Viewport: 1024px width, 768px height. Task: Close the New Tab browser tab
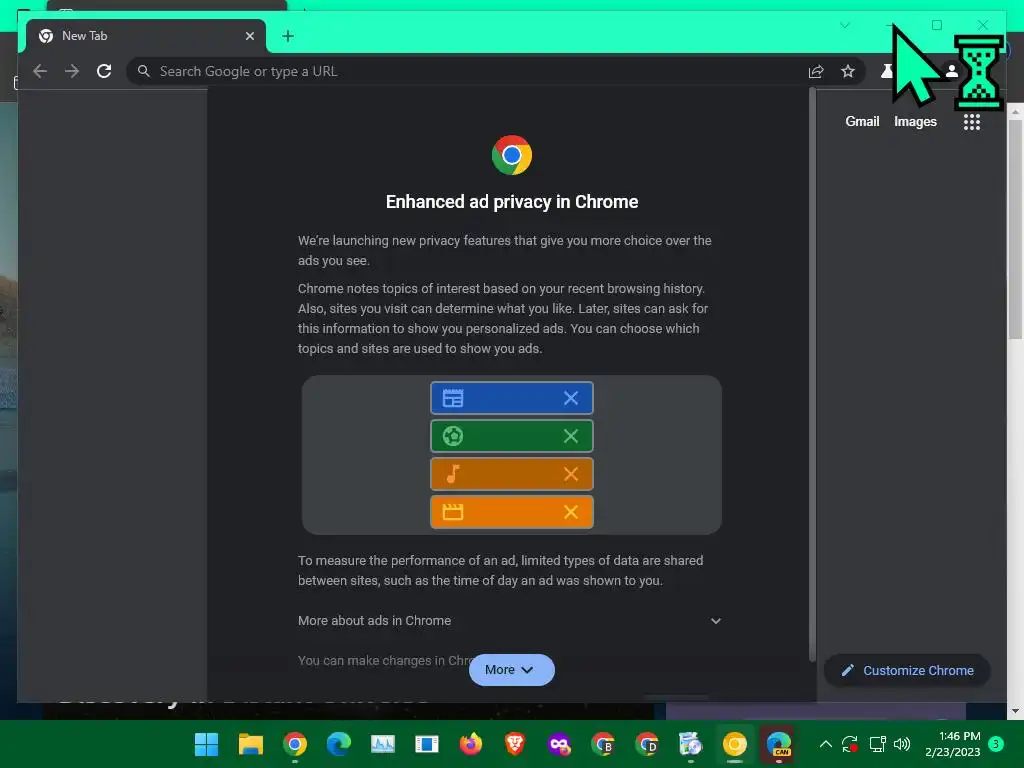[x=249, y=36]
